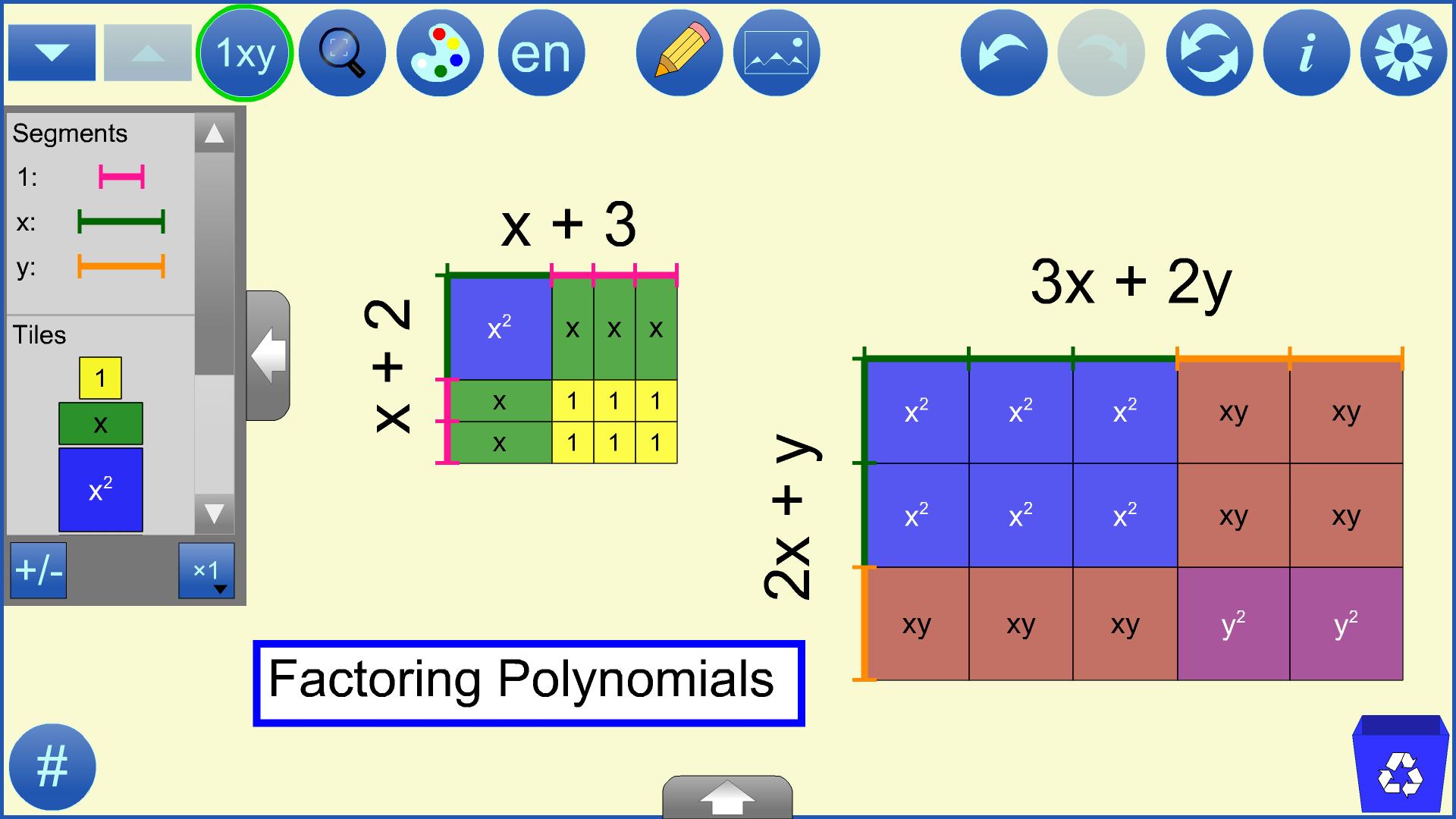Screen dimensions: 1456x819
Task: Select the color palette tool
Action: point(438,52)
